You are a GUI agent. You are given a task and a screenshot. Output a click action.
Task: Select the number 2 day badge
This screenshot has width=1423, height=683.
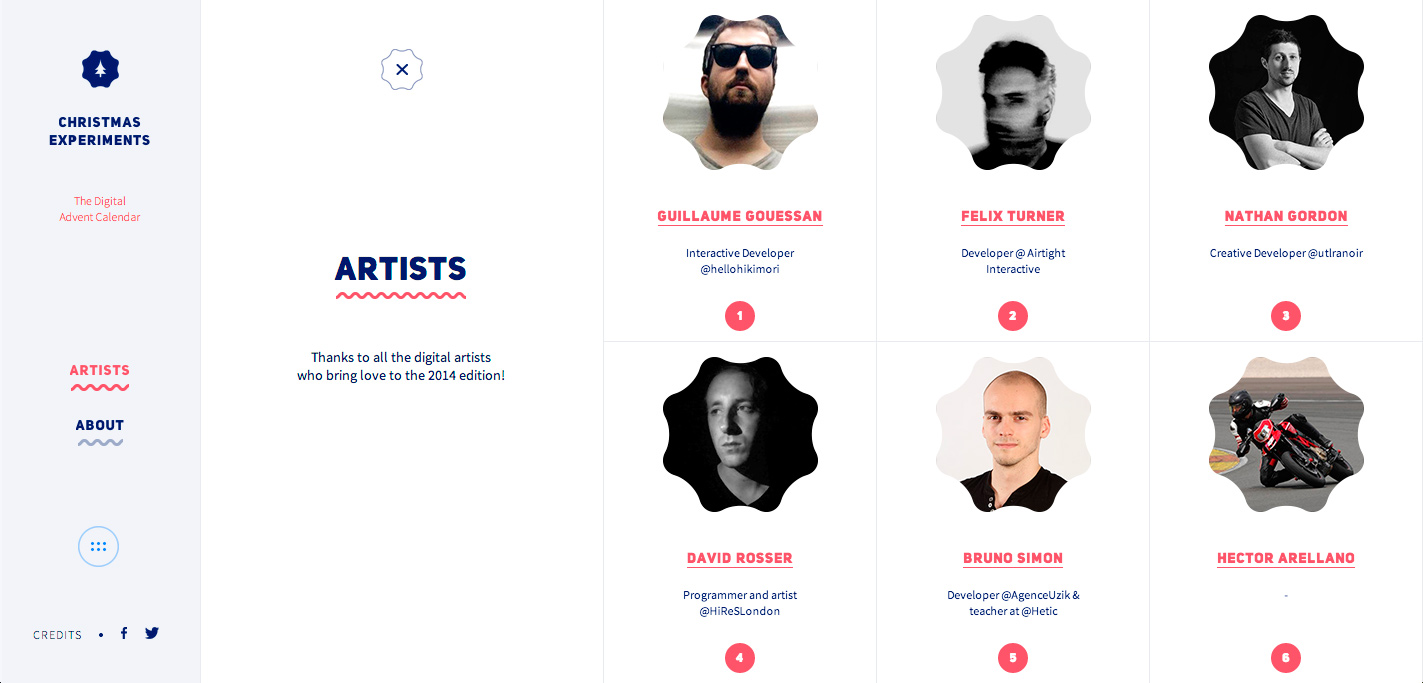pos(1013,316)
